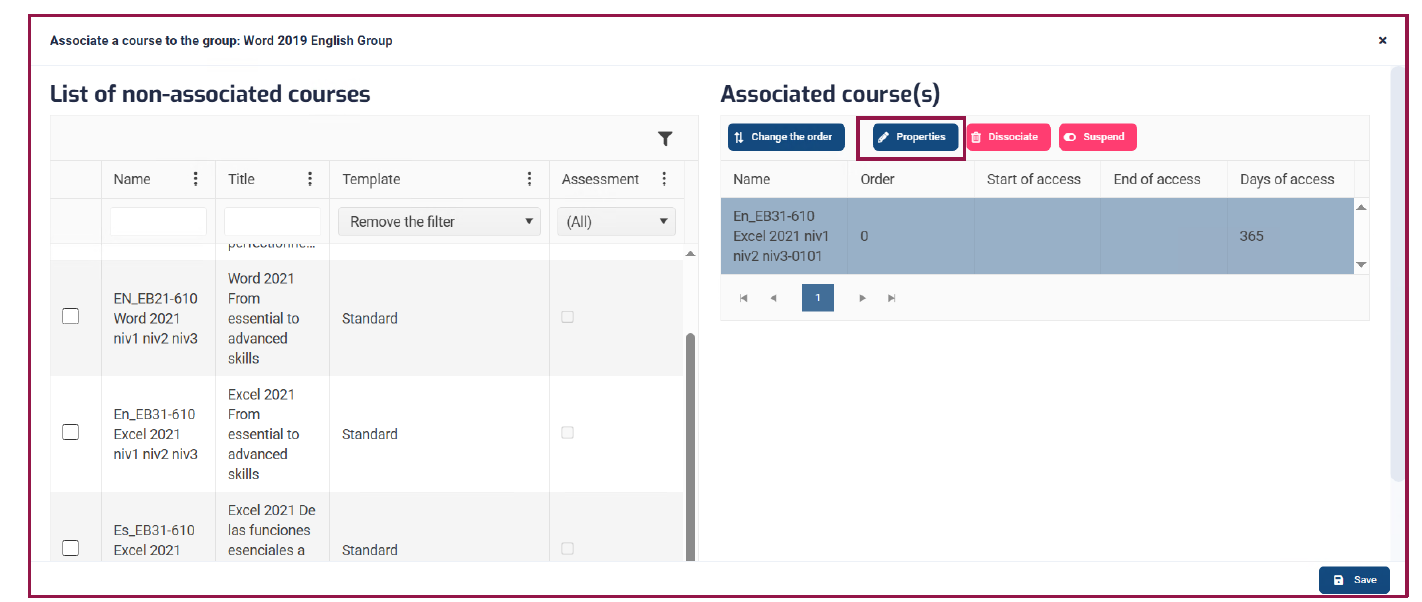
Task: Save the course association
Action: [x=1354, y=580]
